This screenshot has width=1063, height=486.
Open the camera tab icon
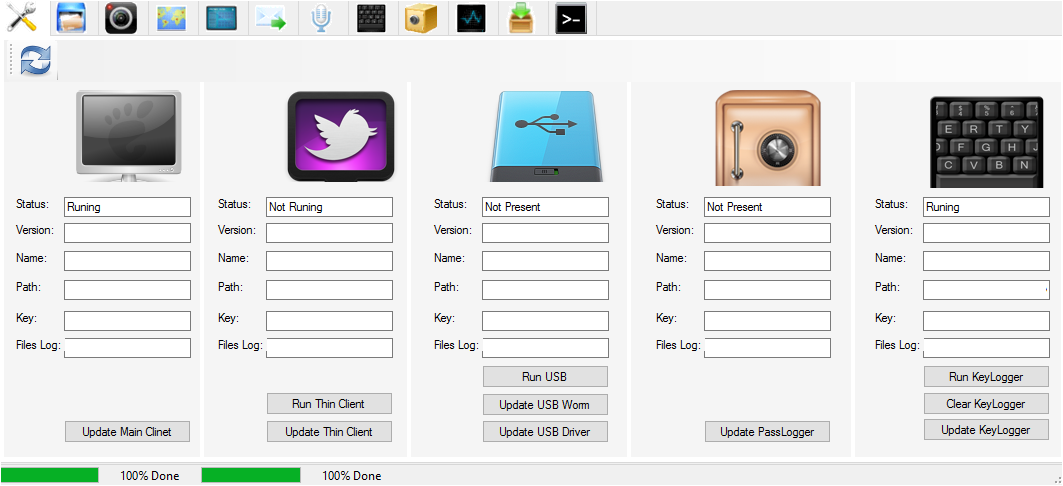click(121, 18)
